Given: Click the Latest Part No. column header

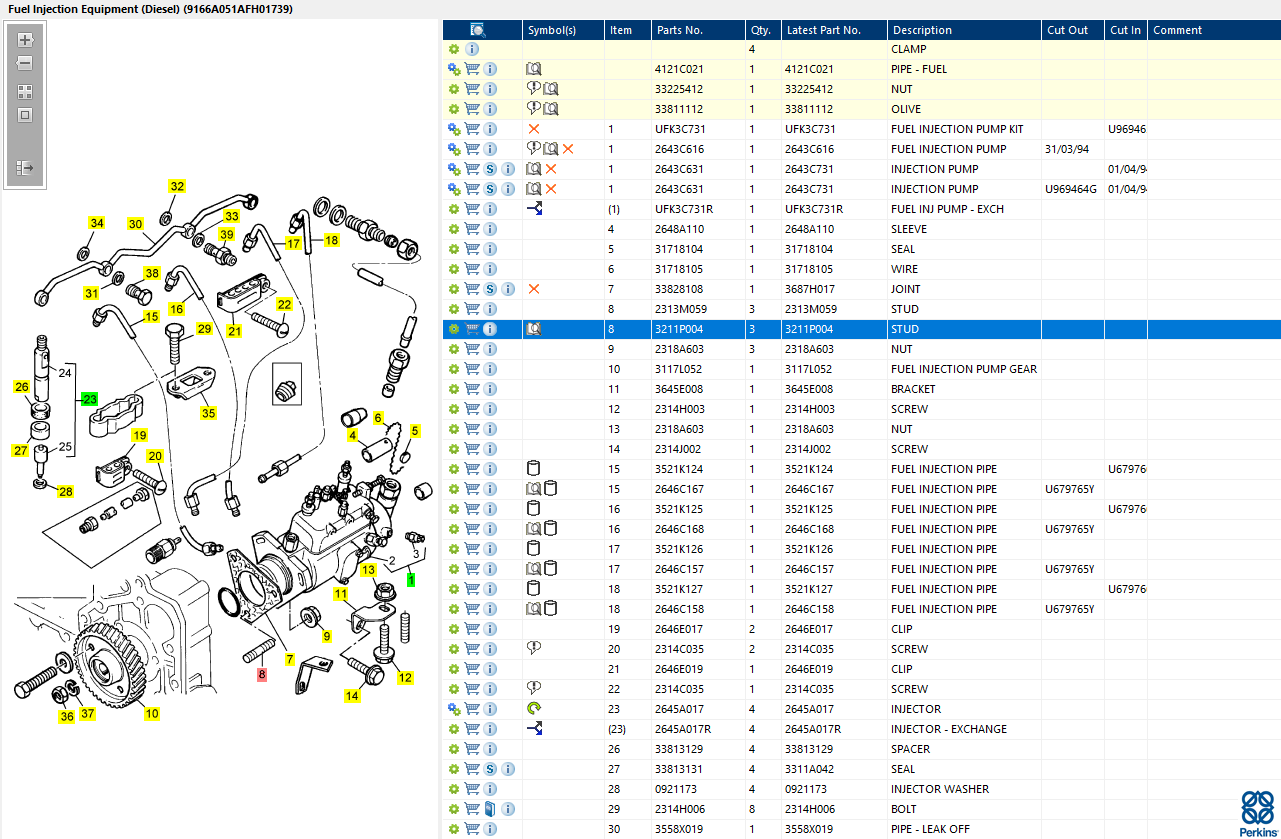Looking at the screenshot, I should point(834,30).
